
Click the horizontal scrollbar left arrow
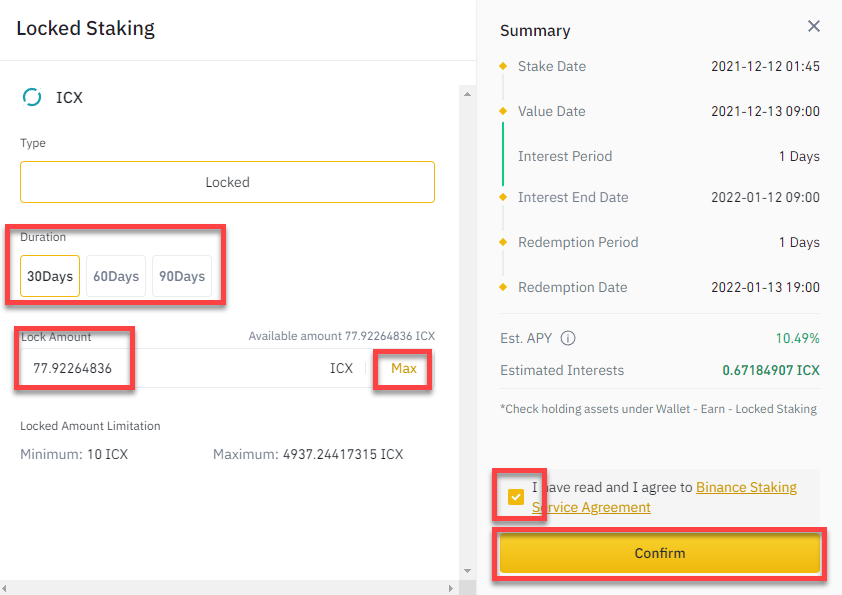tap(5, 589)
